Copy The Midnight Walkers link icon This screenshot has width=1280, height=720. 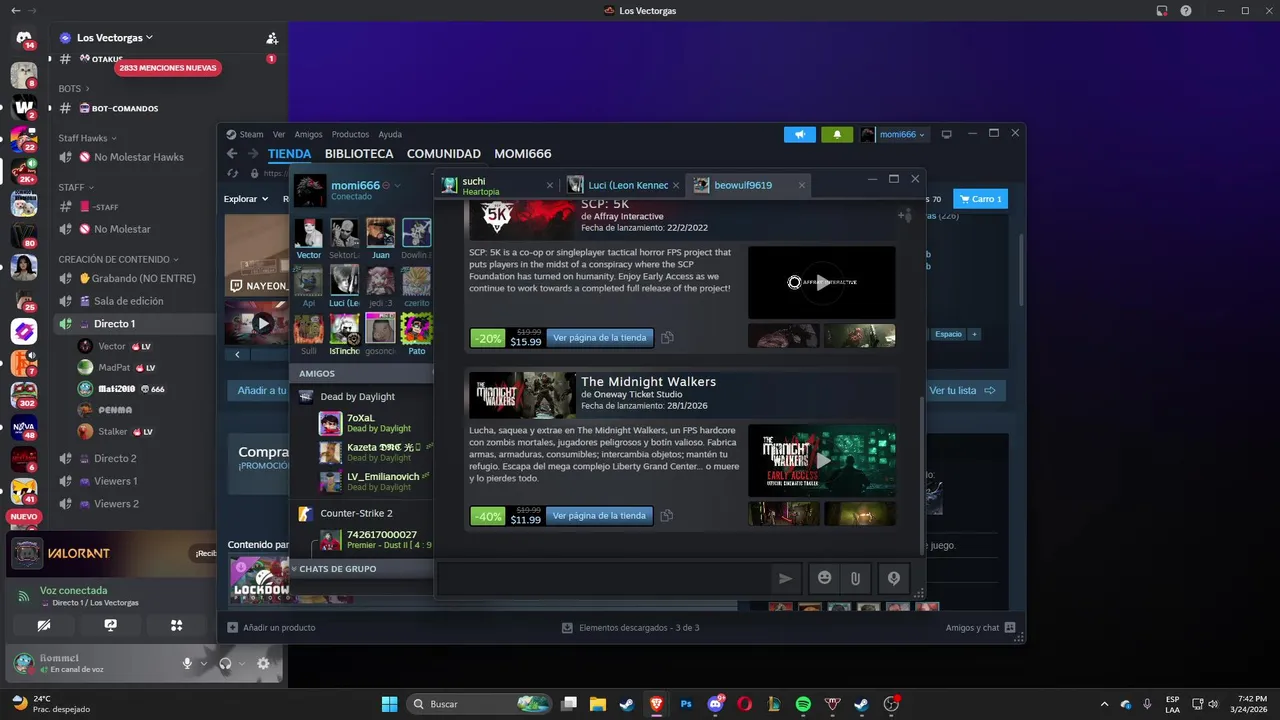click(667, 516)
